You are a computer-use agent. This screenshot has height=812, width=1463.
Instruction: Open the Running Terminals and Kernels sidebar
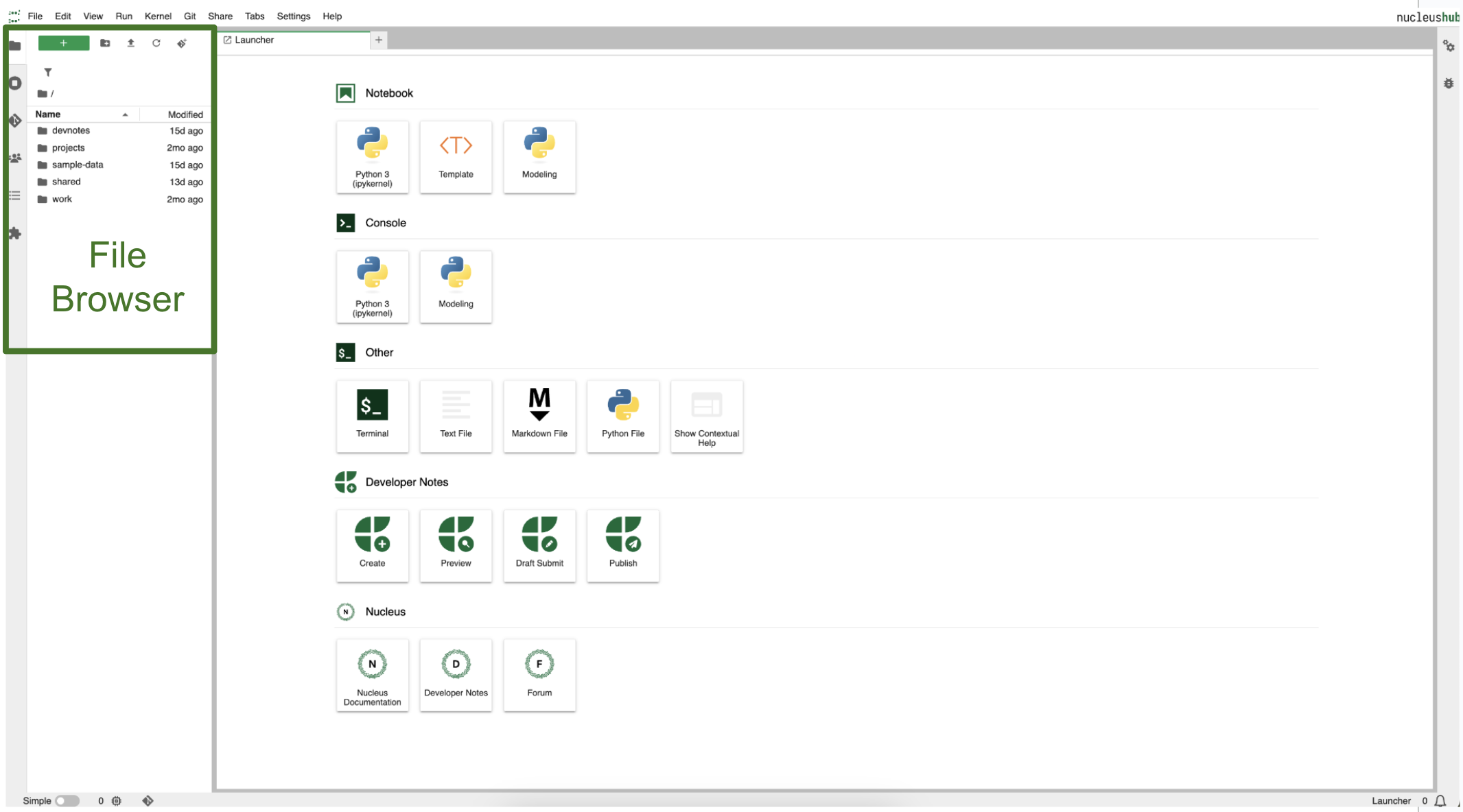(15, 83)
